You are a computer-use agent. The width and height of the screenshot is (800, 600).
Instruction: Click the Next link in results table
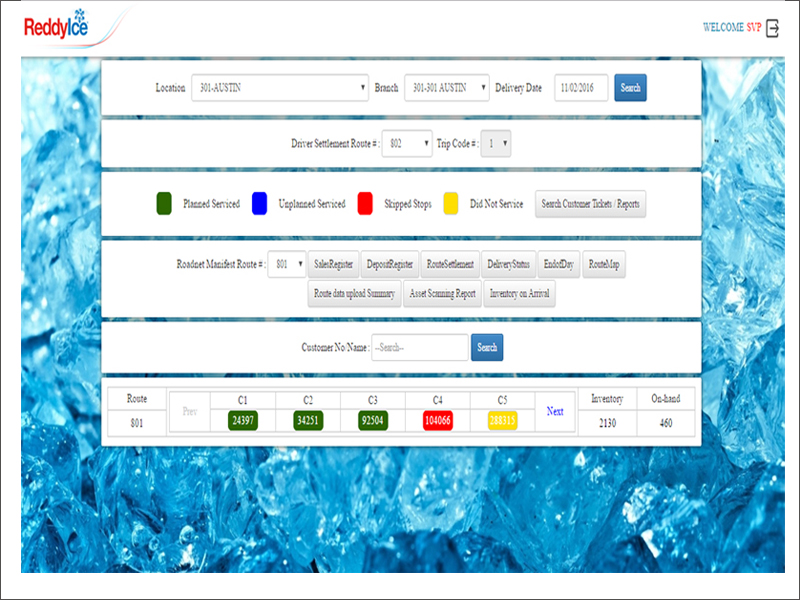click(554, 411)
